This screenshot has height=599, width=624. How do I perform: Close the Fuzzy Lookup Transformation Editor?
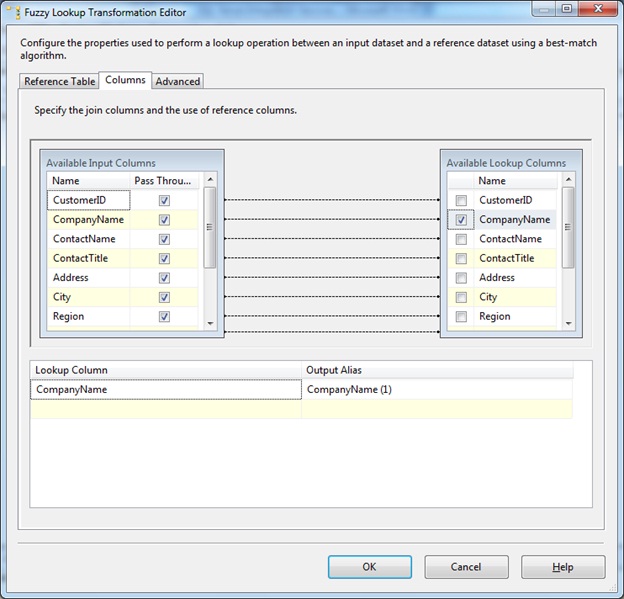[x=598, y=9]
